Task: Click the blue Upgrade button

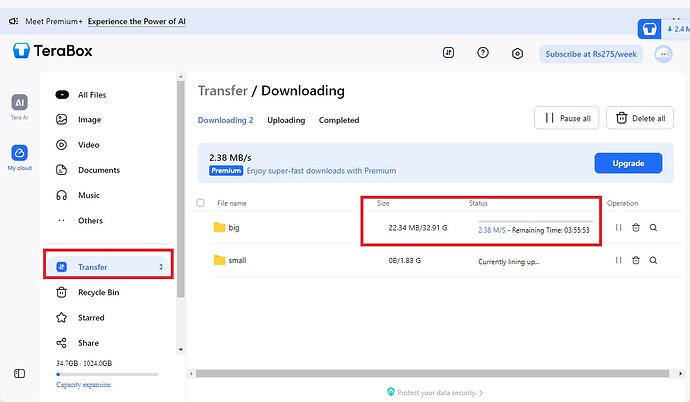Action: click(x=628, y=163)
